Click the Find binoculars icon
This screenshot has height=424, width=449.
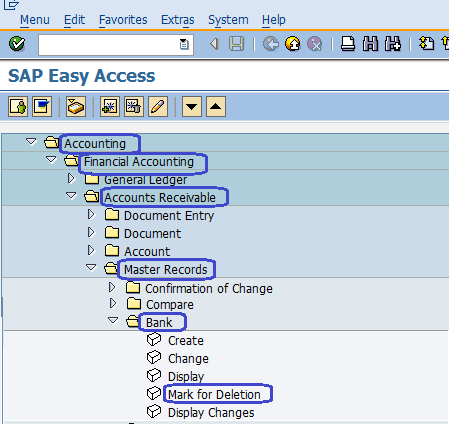[x=370, y=44]
